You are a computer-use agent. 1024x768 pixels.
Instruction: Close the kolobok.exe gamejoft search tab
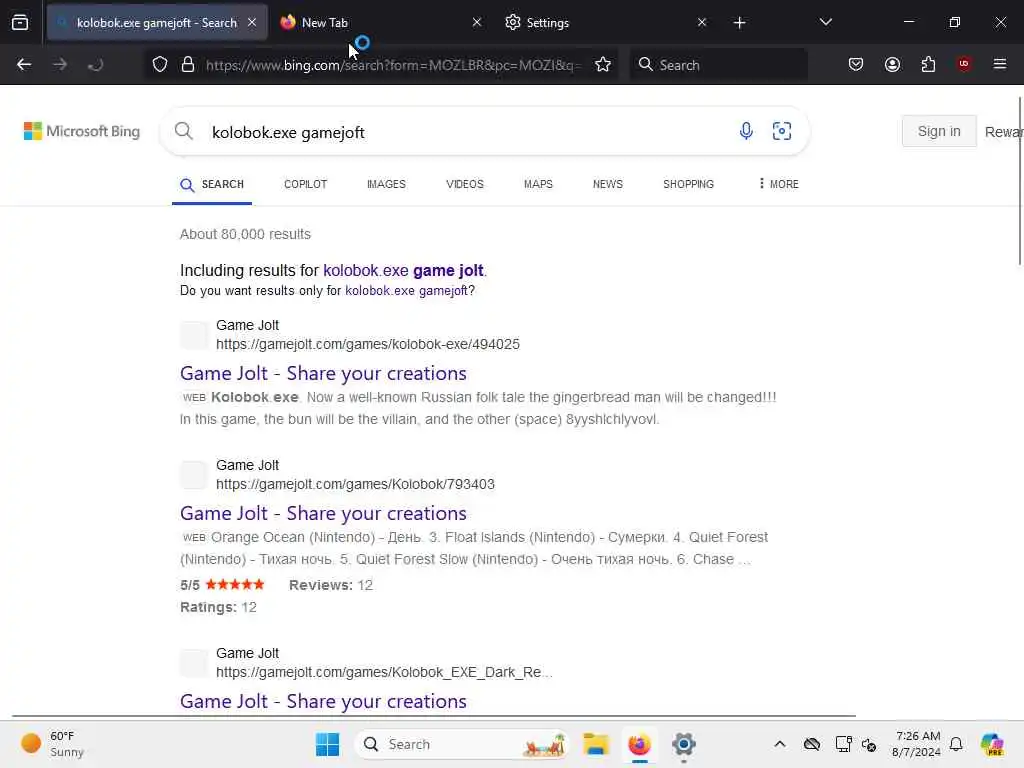click(252, 22)
